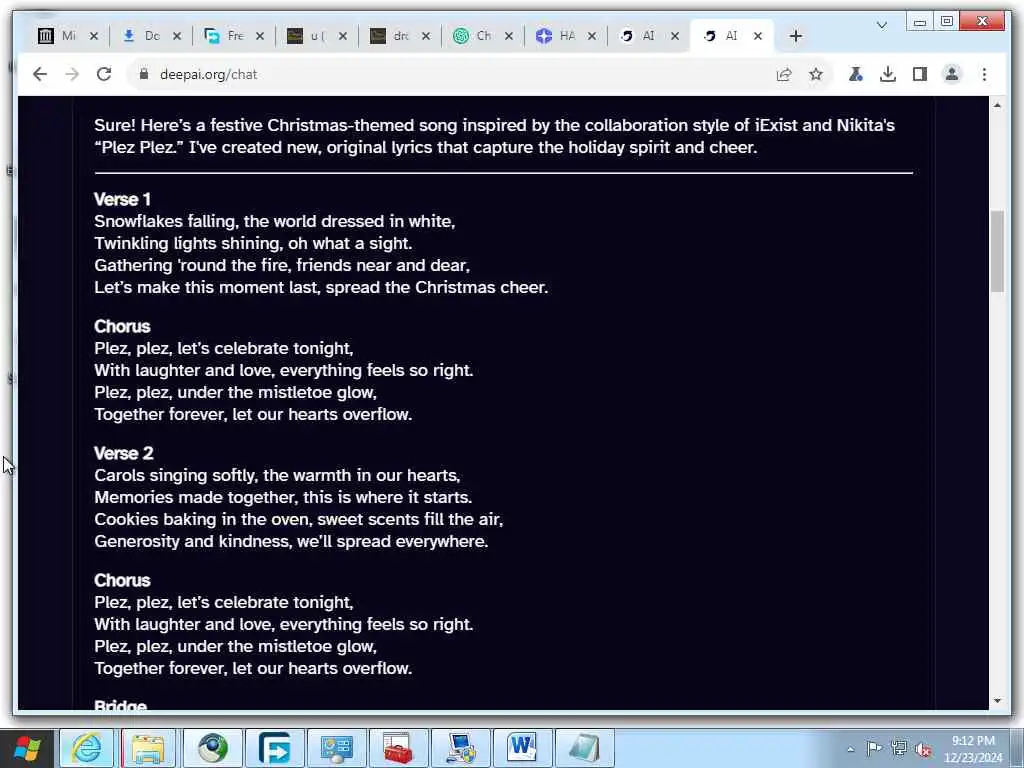Switch to the first 'AI' tab
The width and height of the screenshot is (1024, 768).
click(x=641, y=36)
